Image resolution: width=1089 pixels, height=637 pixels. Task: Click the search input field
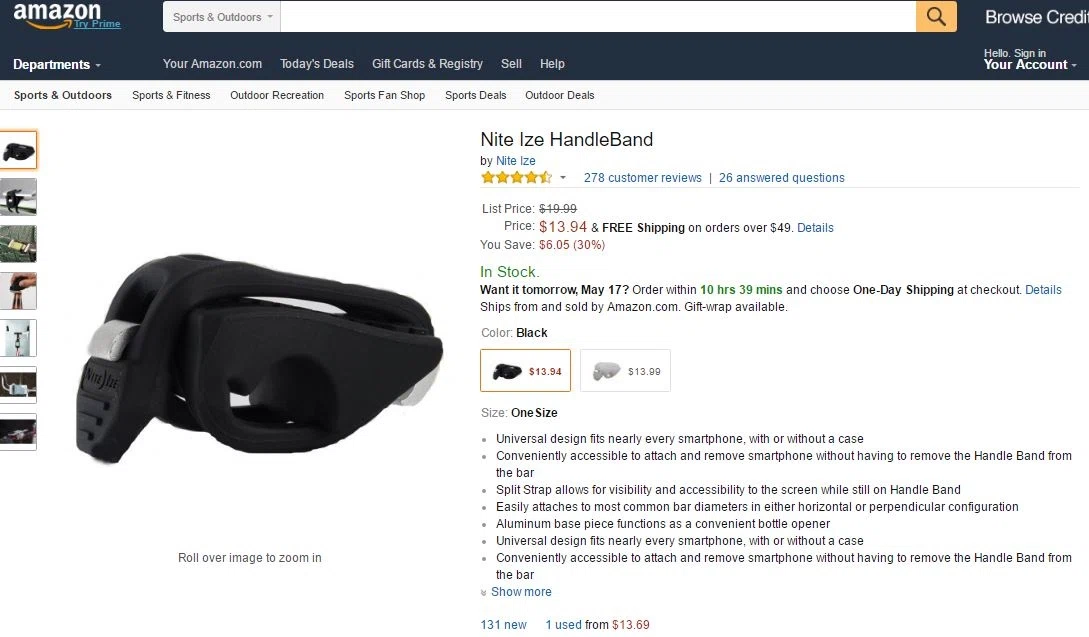(x=598, y=17)
